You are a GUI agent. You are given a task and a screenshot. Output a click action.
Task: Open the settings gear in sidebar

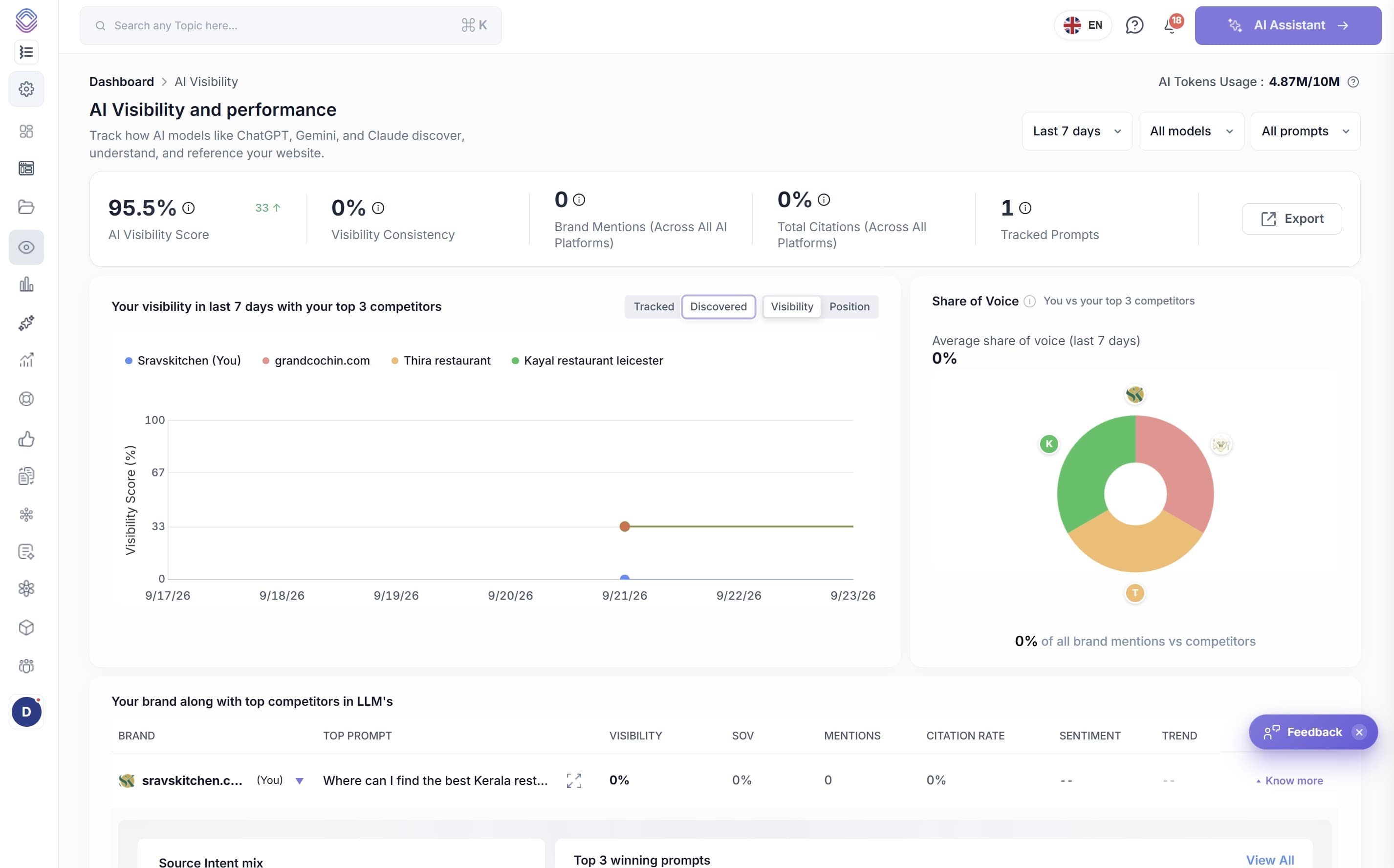(26, 89)
